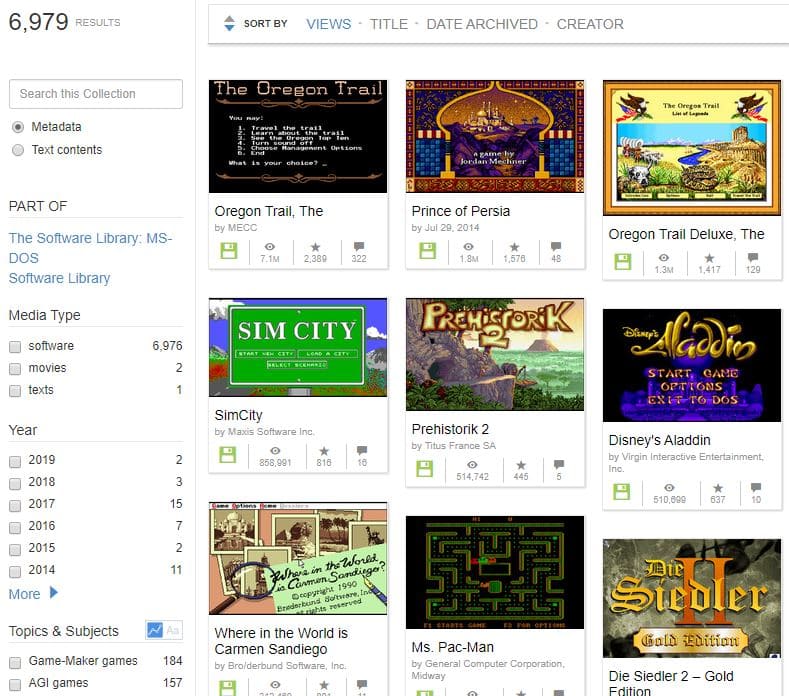Screen dimensions: 789x696
Task: Check the Game-Maker games topic filter
Action: (x=15, y=662)
